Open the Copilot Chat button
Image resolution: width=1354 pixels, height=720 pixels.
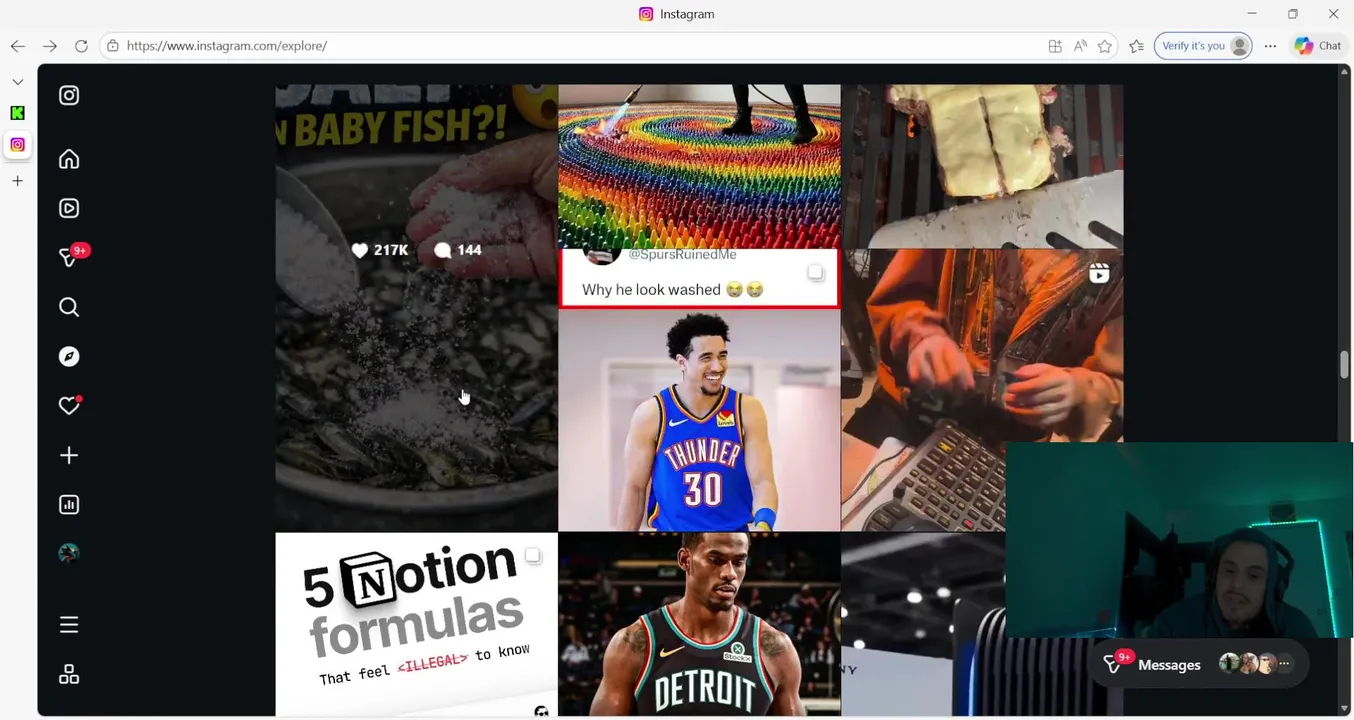pyautogui.click(x=1318, y=46)
